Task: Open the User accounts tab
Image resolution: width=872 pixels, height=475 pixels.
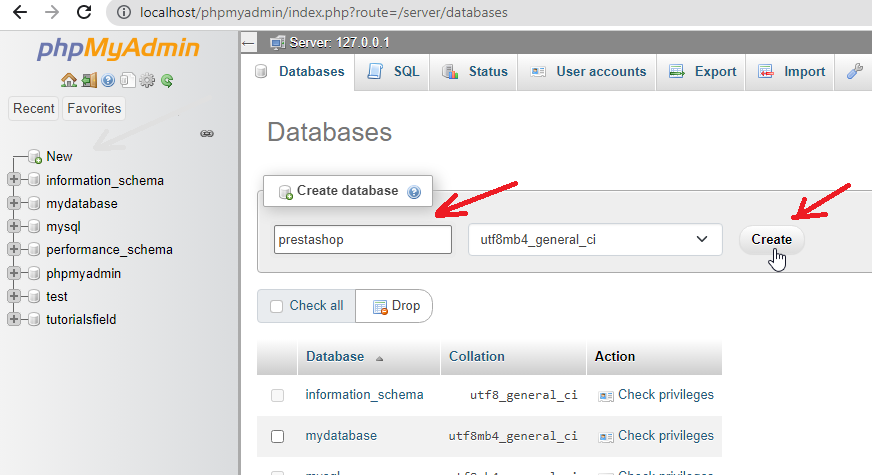Action: [587, 72]
